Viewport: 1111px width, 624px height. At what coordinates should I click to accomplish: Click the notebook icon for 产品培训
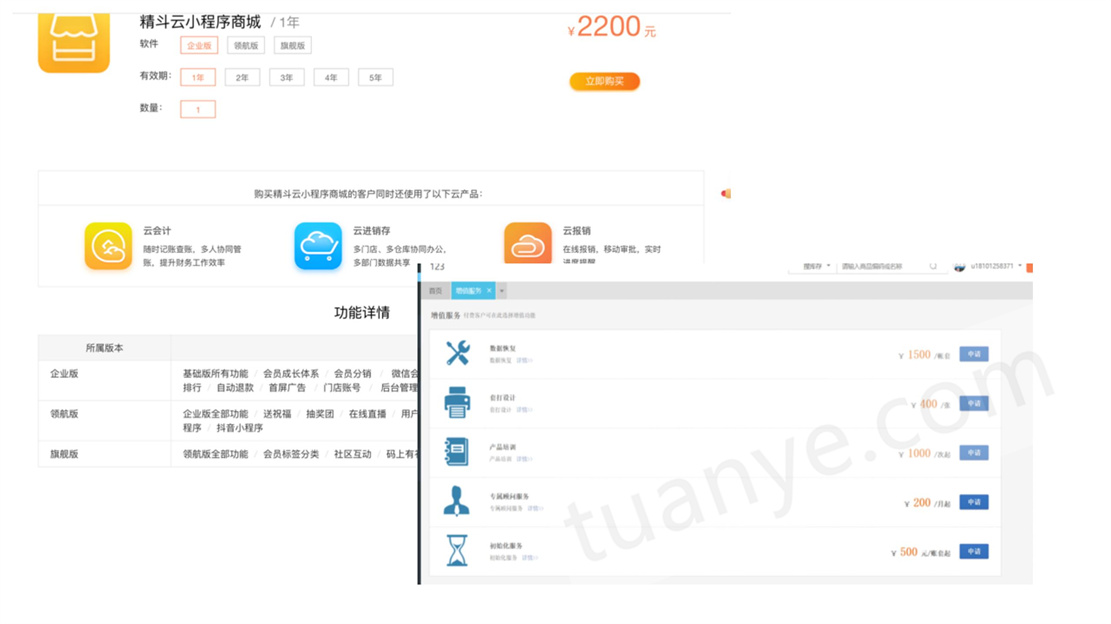click(x=457, y=452)
